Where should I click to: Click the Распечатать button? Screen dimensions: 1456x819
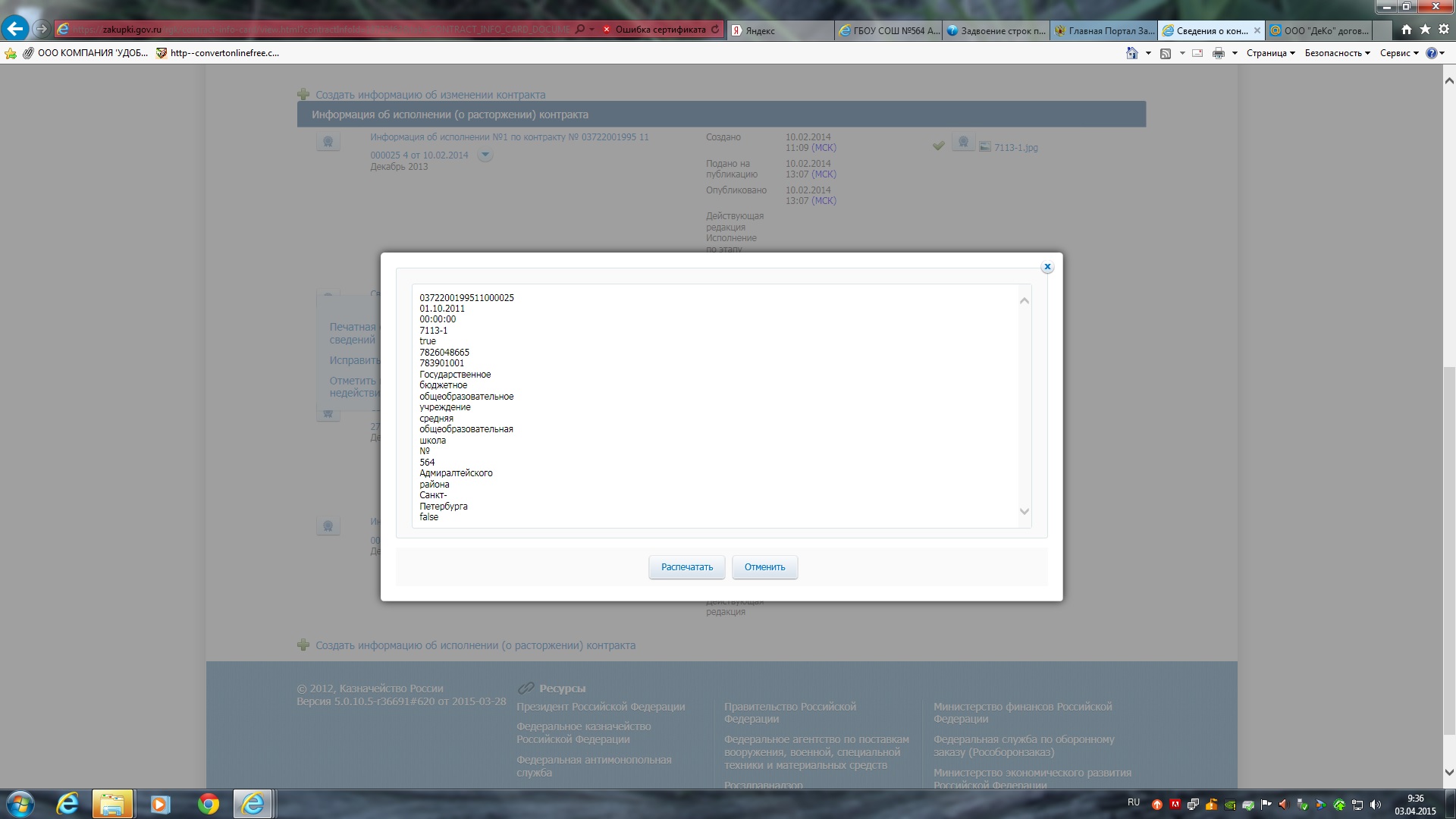coord(687,567)
